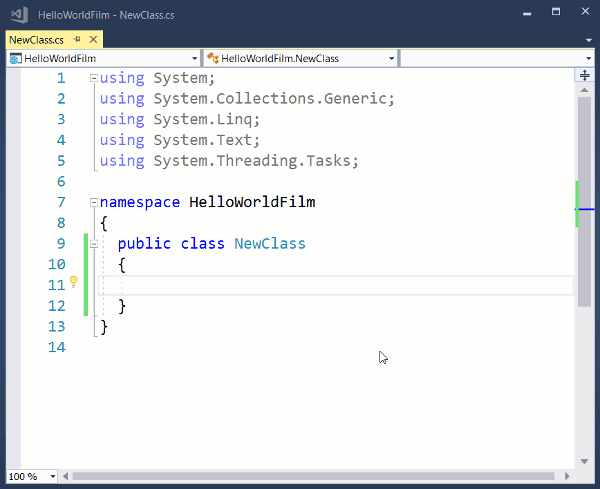
Task: Open the document tab overflow list arrow
Action: click(588, 40)
